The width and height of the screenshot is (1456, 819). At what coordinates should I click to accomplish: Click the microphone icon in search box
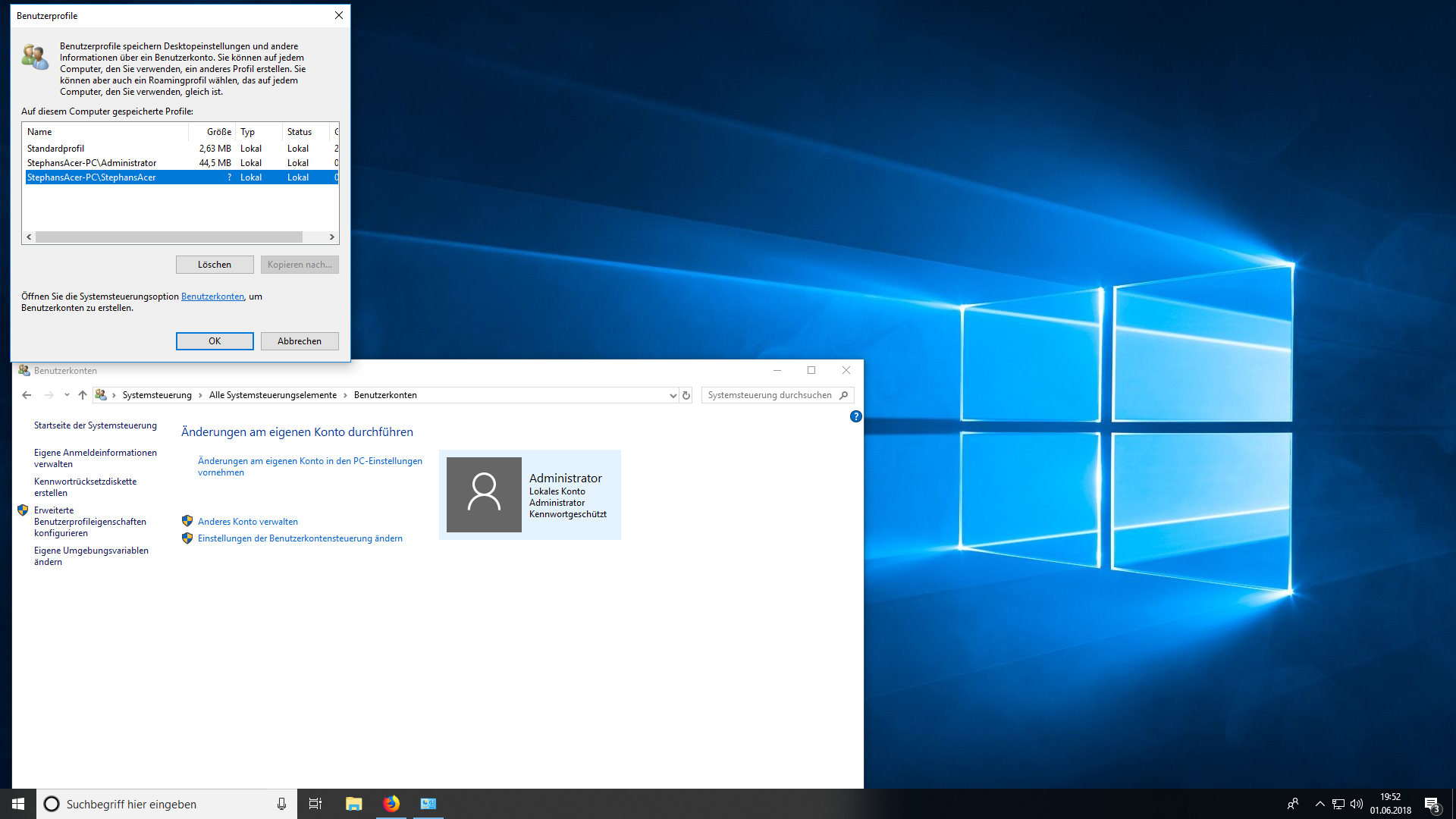281,804
